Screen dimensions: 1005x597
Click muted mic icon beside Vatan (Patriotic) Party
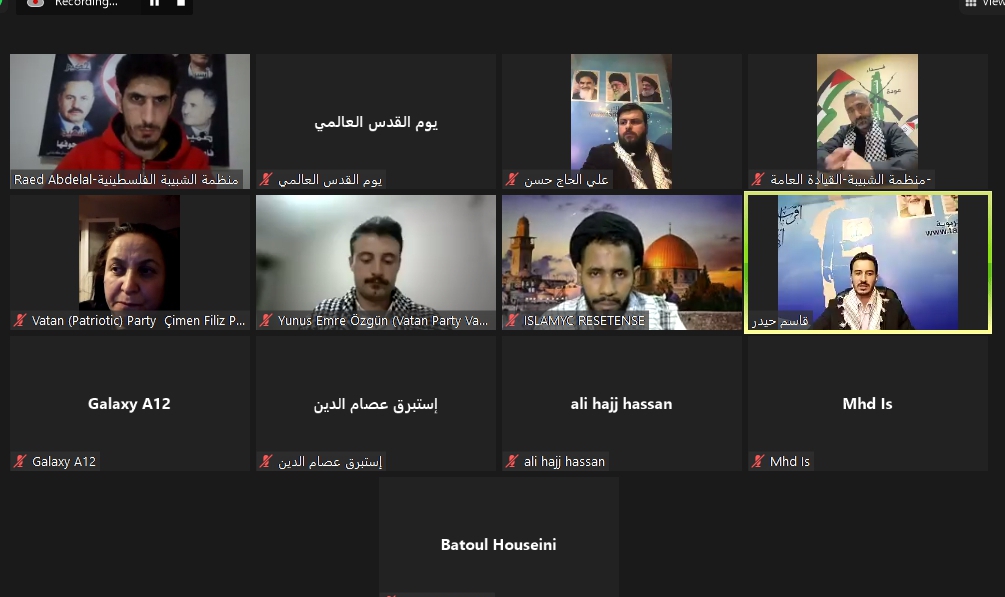click(x=21, y=320)
